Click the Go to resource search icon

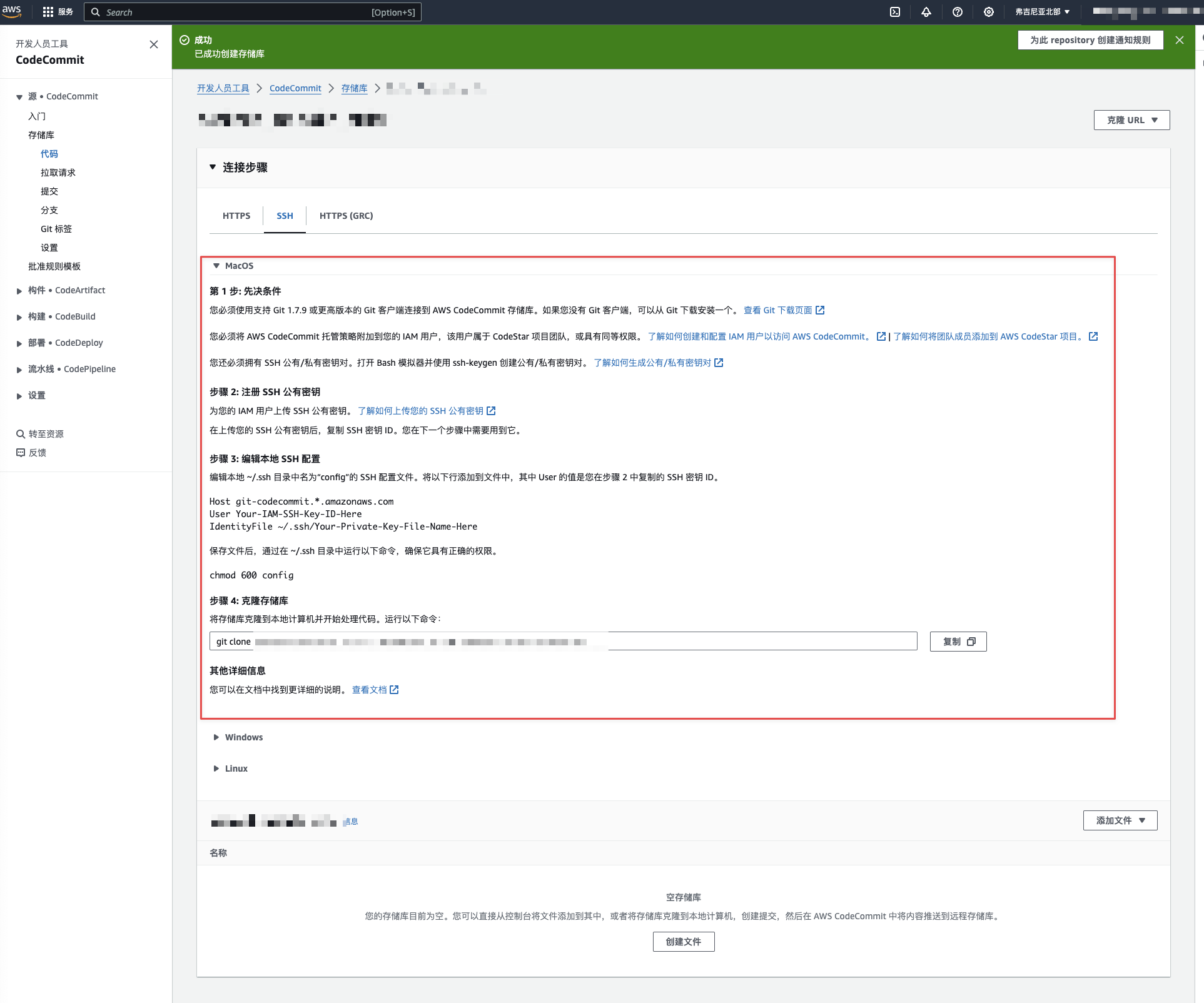(x=21, y=434)
